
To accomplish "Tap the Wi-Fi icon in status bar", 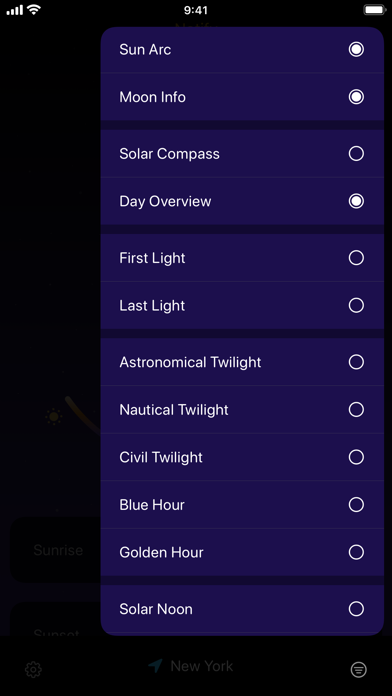I will [x=34, y=10].
